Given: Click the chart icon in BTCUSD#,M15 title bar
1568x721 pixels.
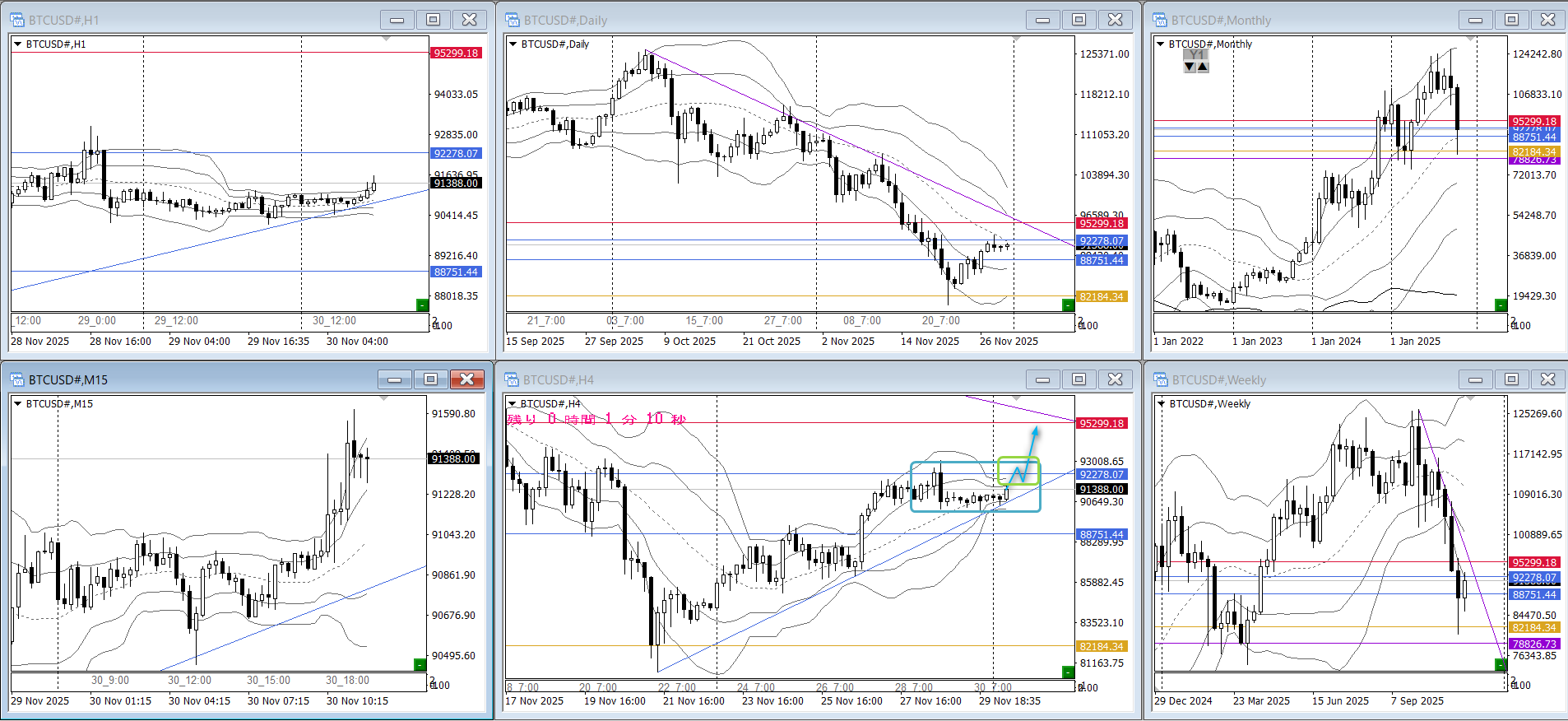Looking at the screenshot, I should [17, 379].
